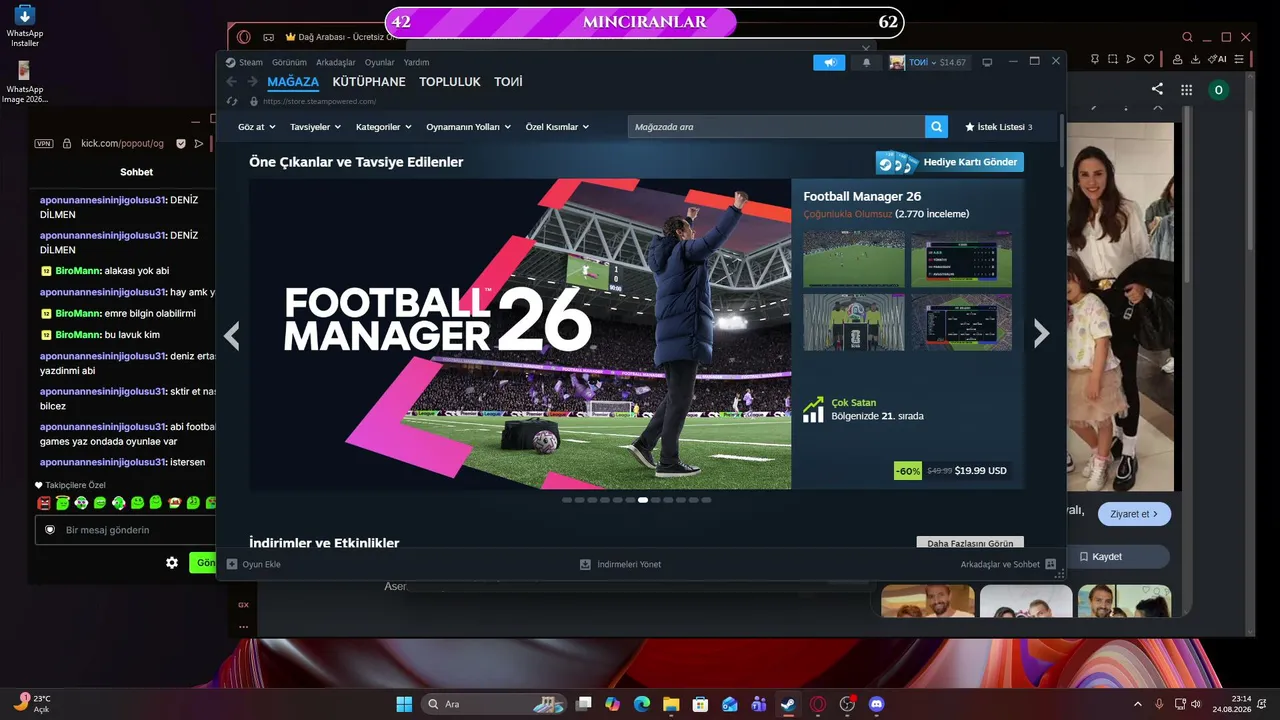Open the Oyunlar menu
Image resolution: width=1280 pixels, height=720 pixels.
tap(380, 62)
